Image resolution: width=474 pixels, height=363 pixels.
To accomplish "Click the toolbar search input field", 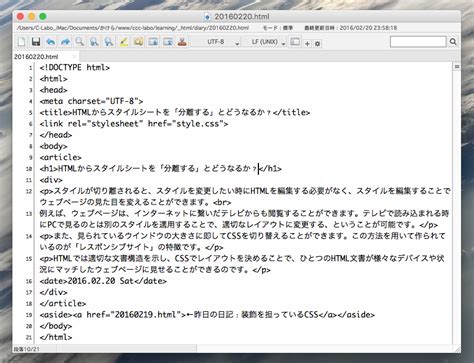I will (418, 42).
